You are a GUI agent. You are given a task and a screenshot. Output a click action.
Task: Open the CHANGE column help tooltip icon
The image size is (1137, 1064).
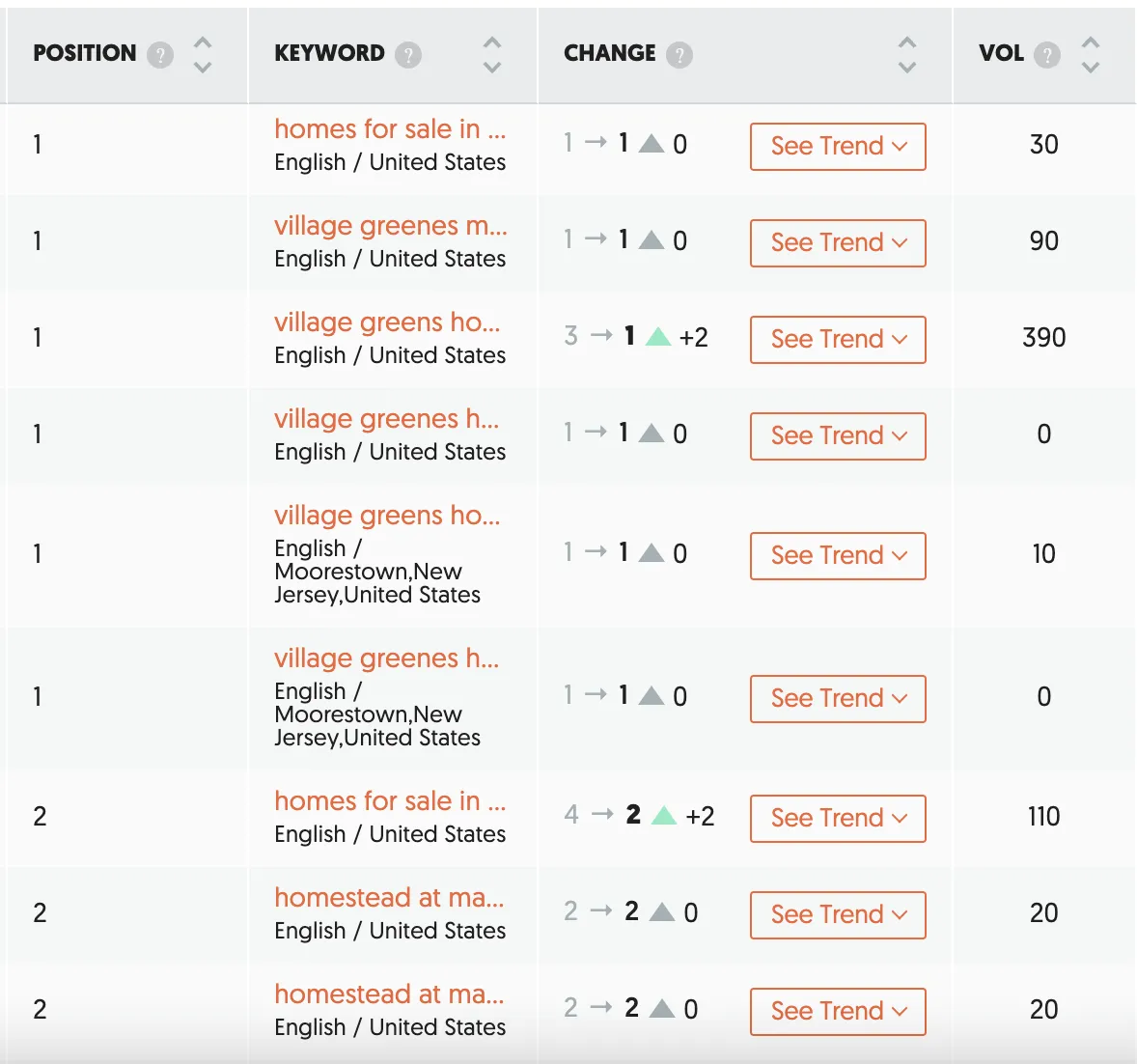[679, 55]
